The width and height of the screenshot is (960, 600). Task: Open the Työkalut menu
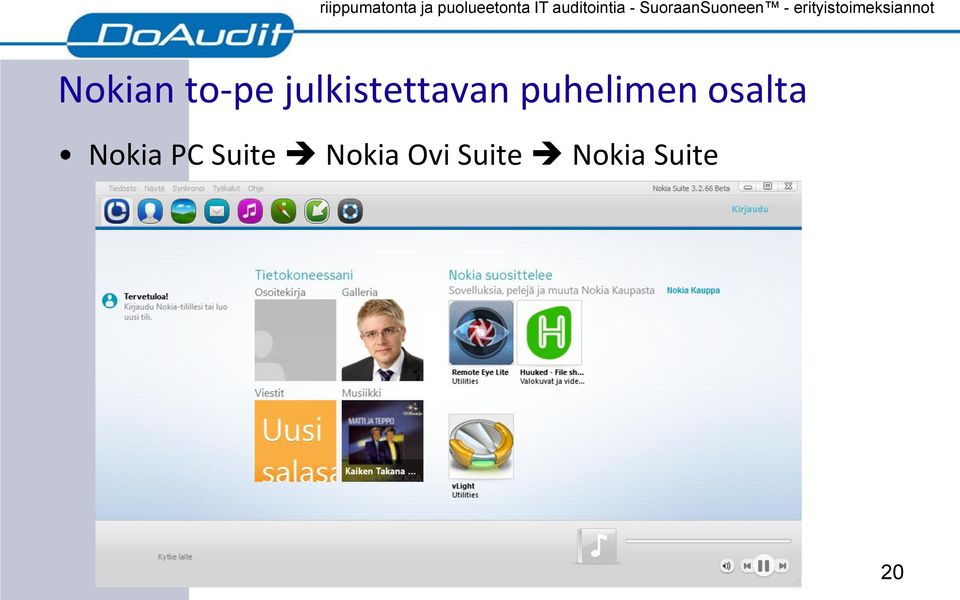(226, 189)
